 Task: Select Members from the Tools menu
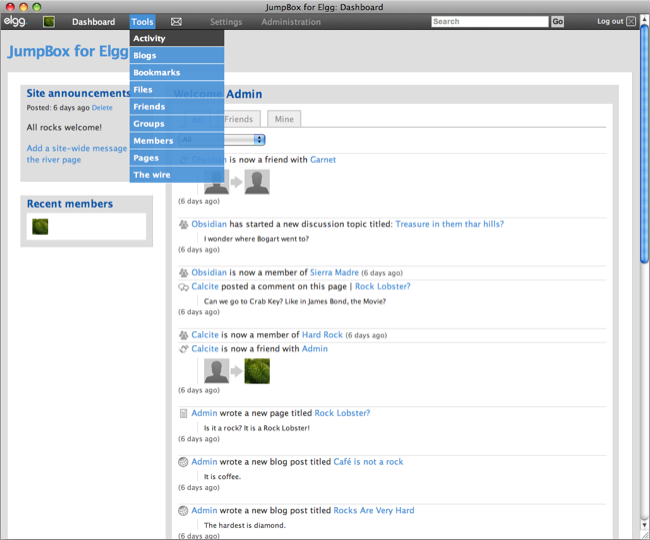click(177, 140)
